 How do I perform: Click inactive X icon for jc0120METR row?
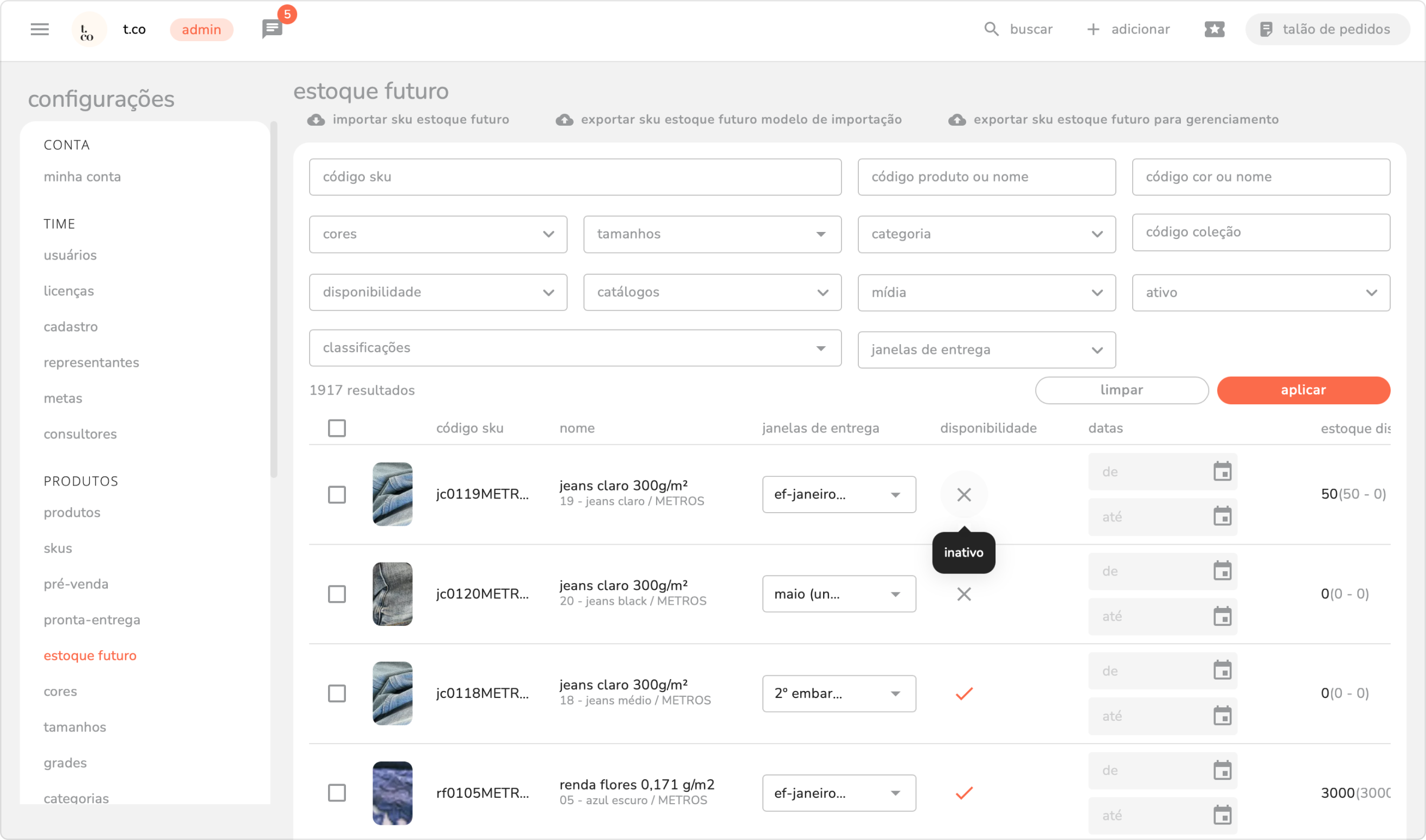pos(964,595)
